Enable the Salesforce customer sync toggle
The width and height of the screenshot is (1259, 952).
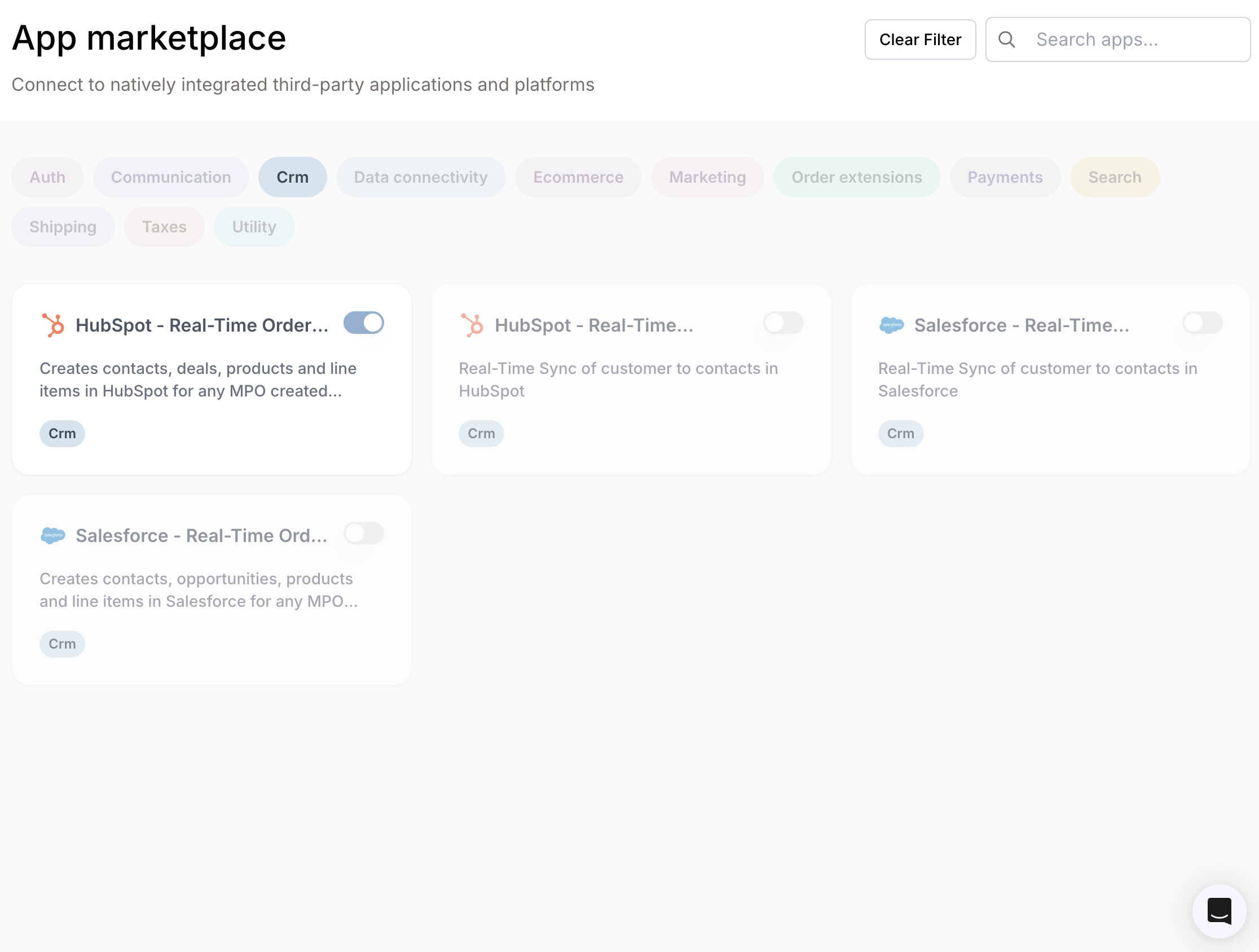1201,323
